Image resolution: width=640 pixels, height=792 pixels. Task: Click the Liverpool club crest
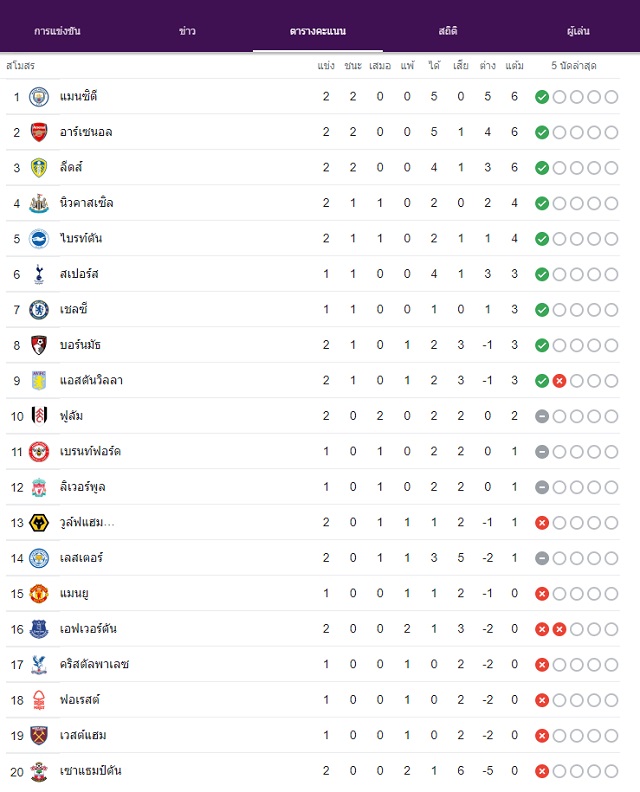click(x=39, y=487)
